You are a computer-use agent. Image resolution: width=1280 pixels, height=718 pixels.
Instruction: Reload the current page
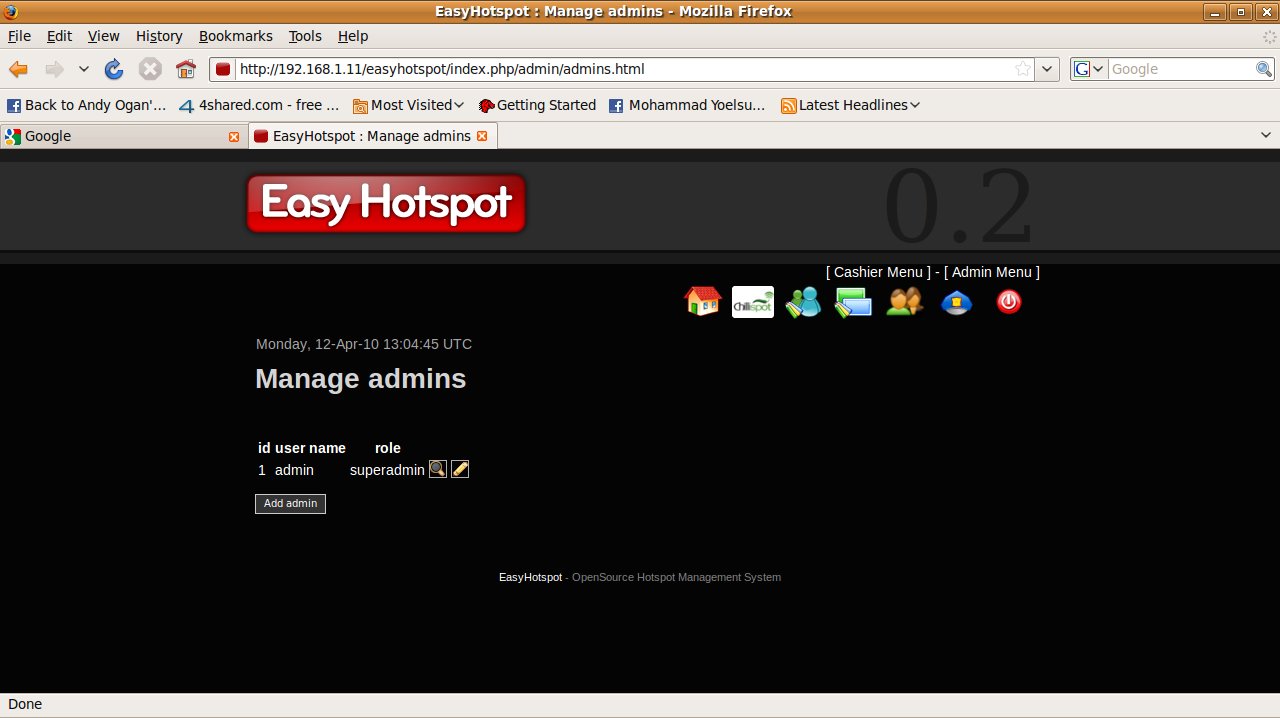pos(114,69)
